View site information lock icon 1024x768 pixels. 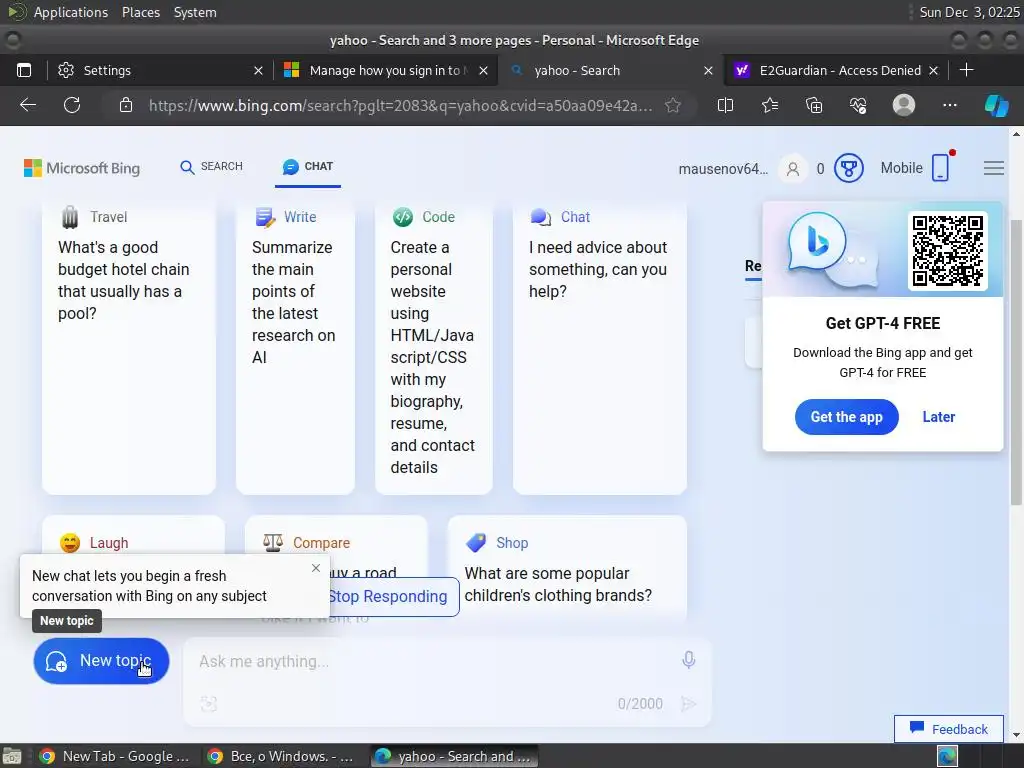coord(126,105)
